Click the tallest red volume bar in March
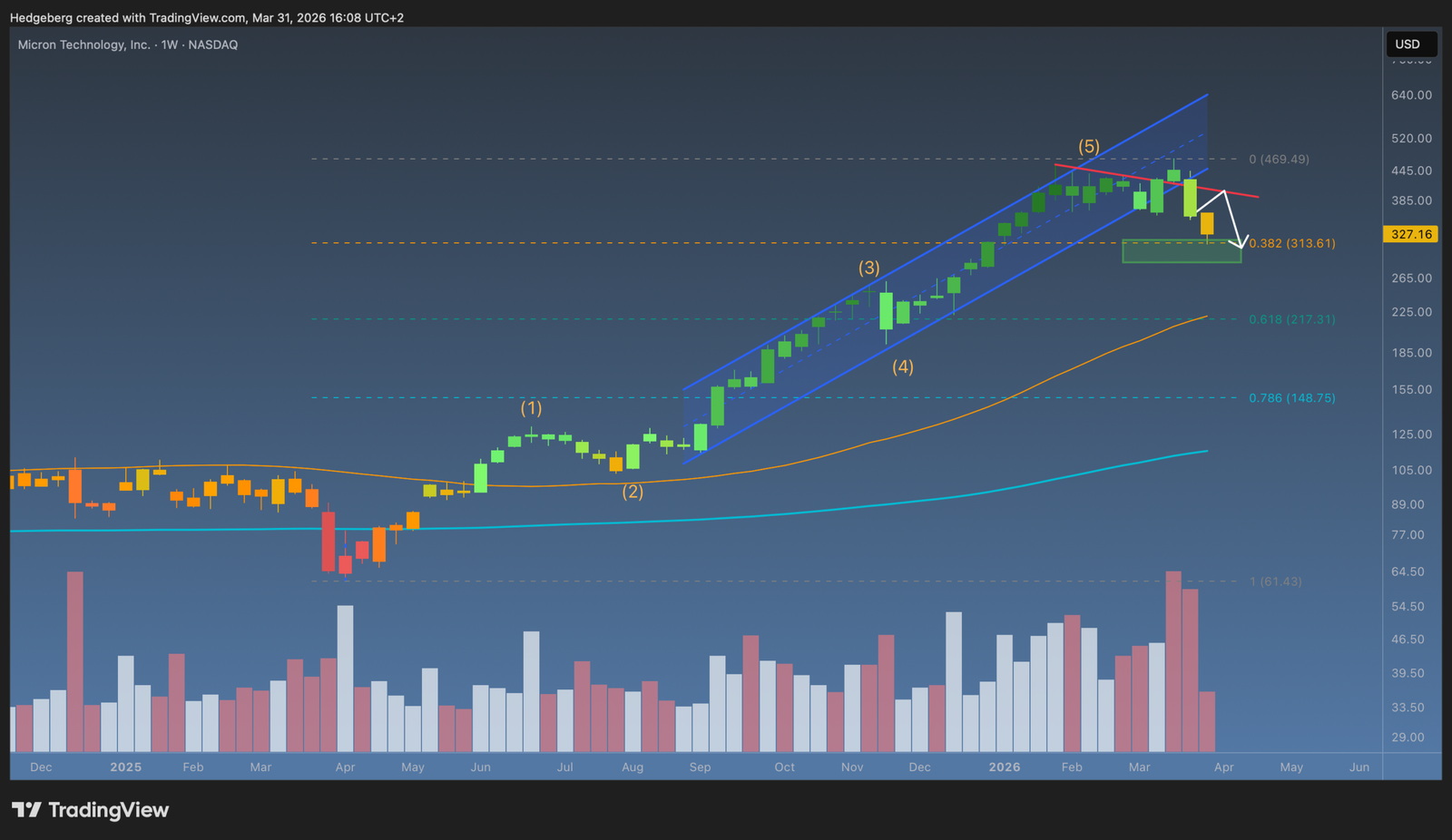This screenshot has height=840, width=1452. point(1173,661)
